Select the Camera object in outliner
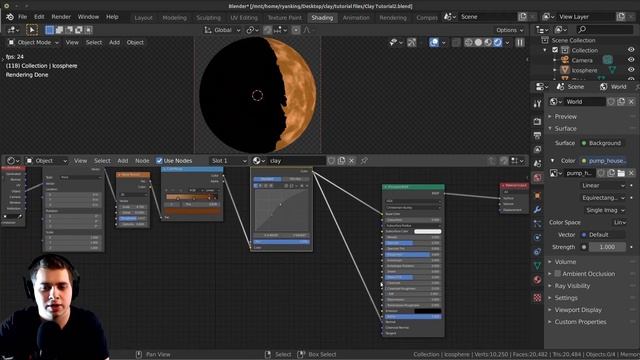 pos(582,60)
